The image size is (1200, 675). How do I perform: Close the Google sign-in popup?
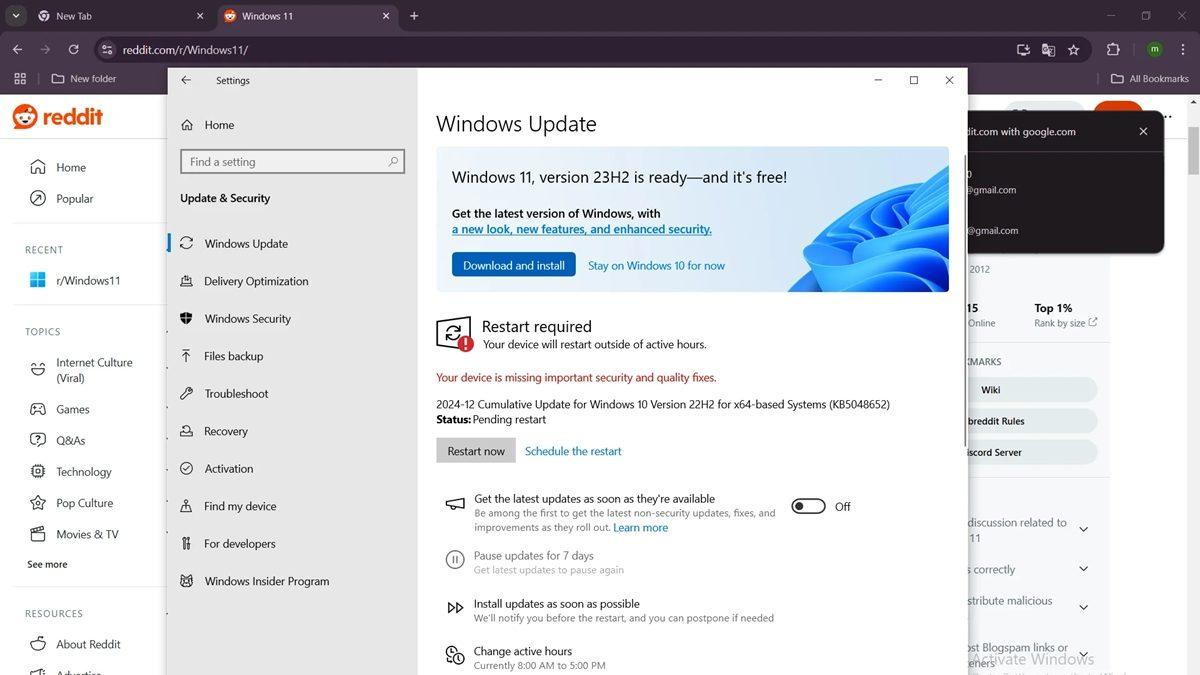pyautogui.click(x=1143, y=131)
